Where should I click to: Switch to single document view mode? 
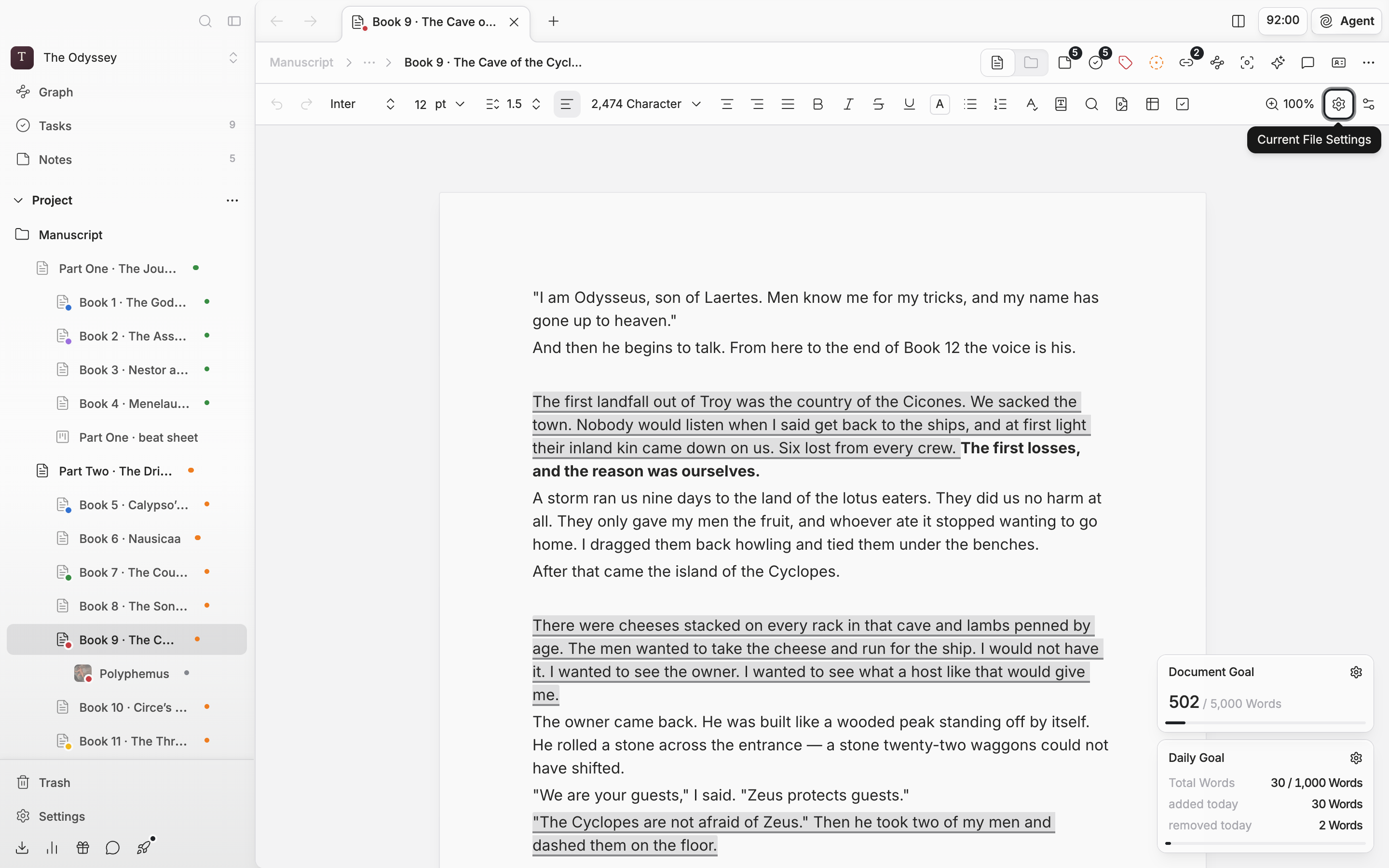click(x=997, y=63)
